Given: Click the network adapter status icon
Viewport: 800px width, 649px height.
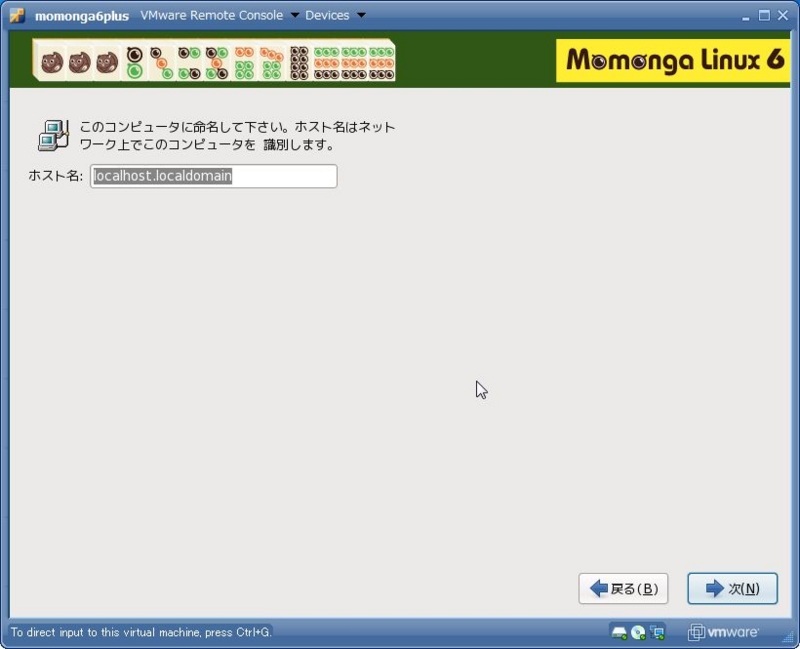Looking at the screenshot, I should 657,633.
